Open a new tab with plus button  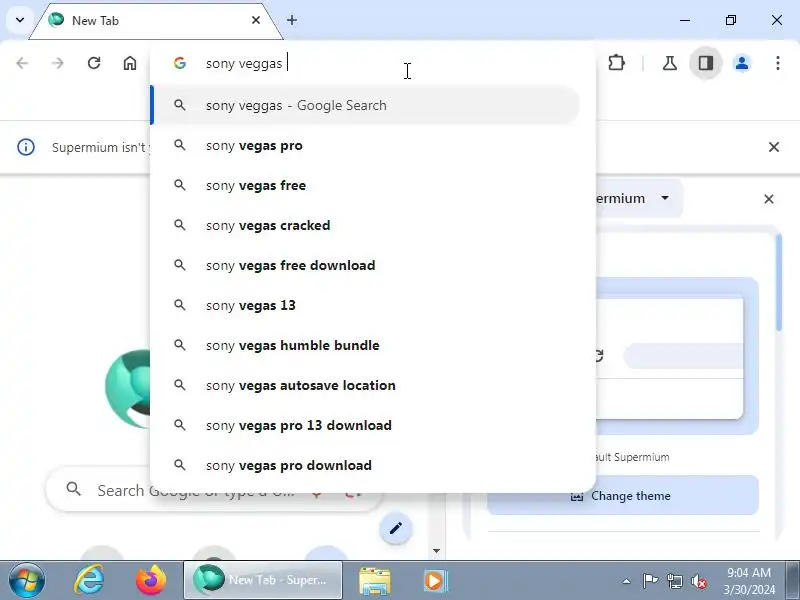292,20
